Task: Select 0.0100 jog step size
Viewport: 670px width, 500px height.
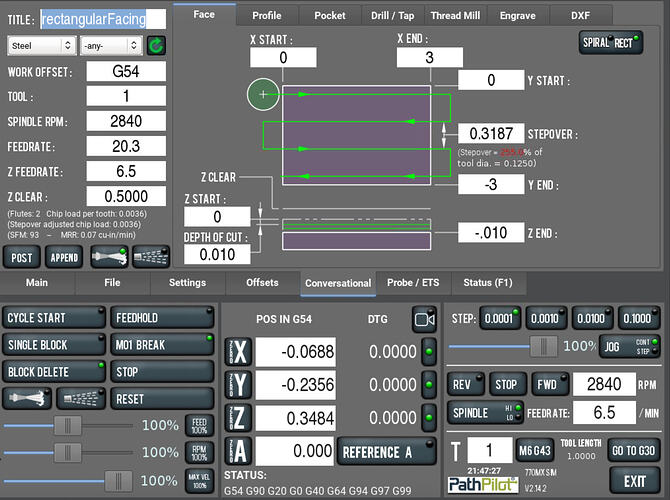Action: pos(592,318)
